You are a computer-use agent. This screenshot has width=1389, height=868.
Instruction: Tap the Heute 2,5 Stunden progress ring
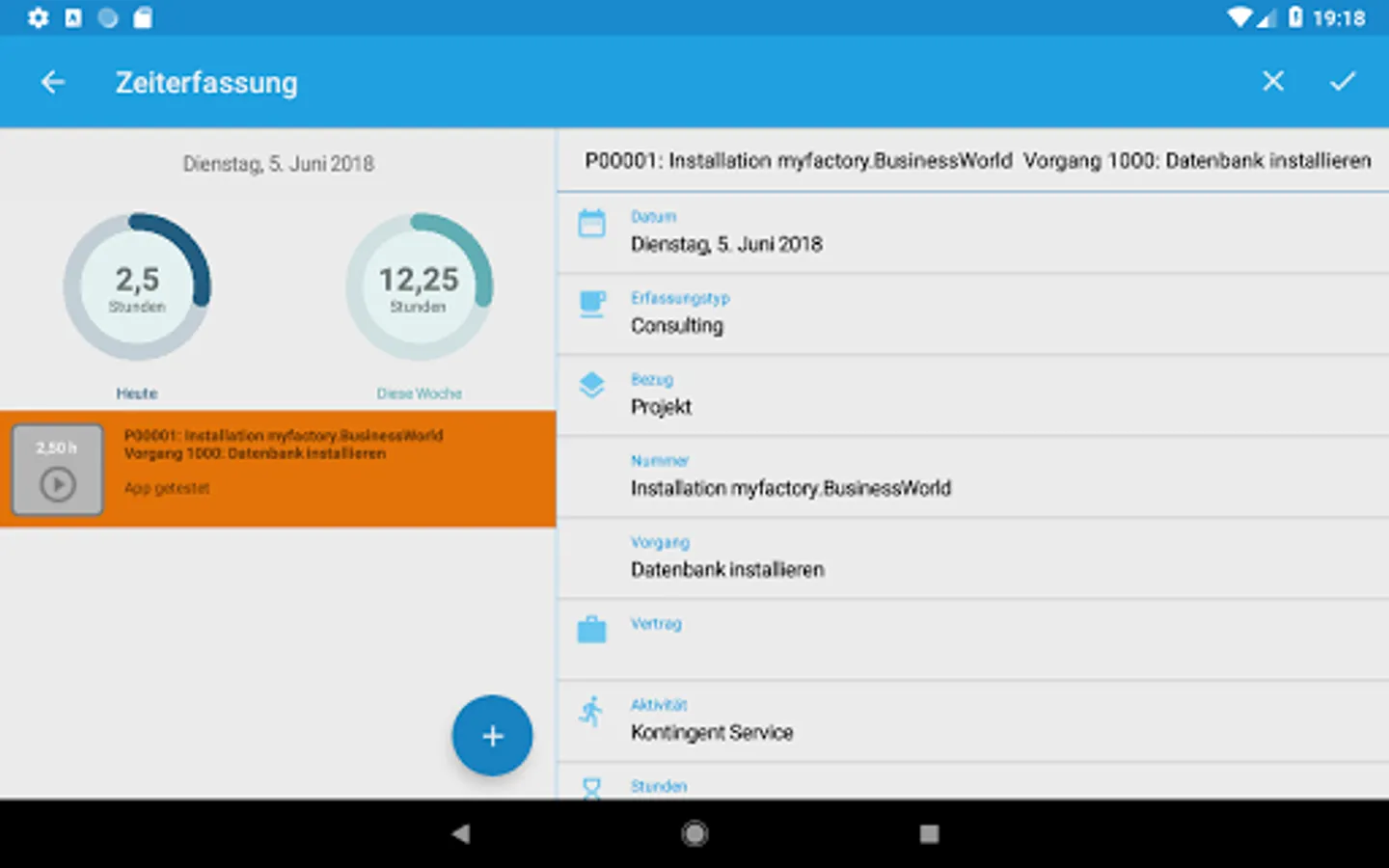pyautogui.click(x=137, y=286)
